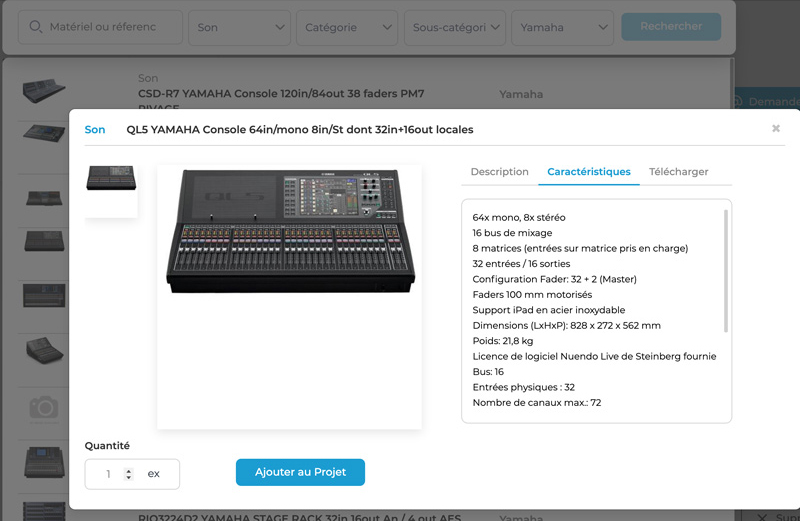Click 'Poids: 21,8 kg' text line
This screenshot has height=521, width=800.
click(x=503, y=341)
